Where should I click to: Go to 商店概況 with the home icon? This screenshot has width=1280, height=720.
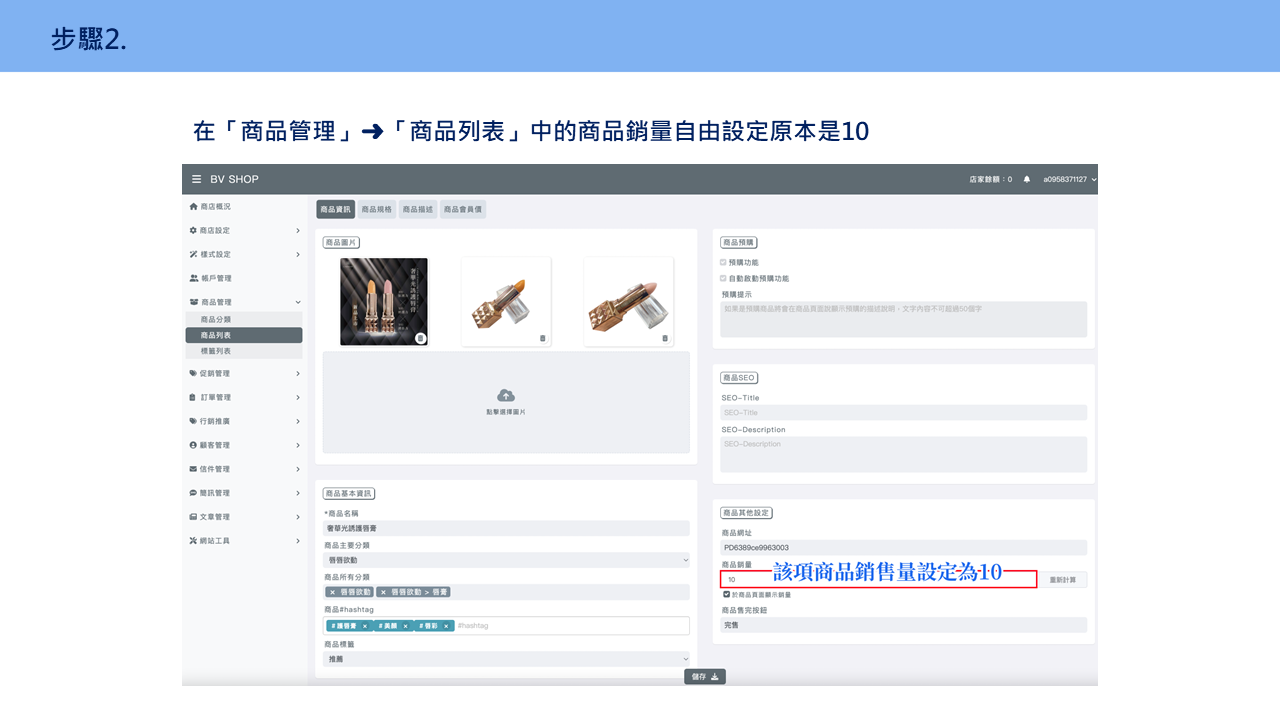(193, 206)
